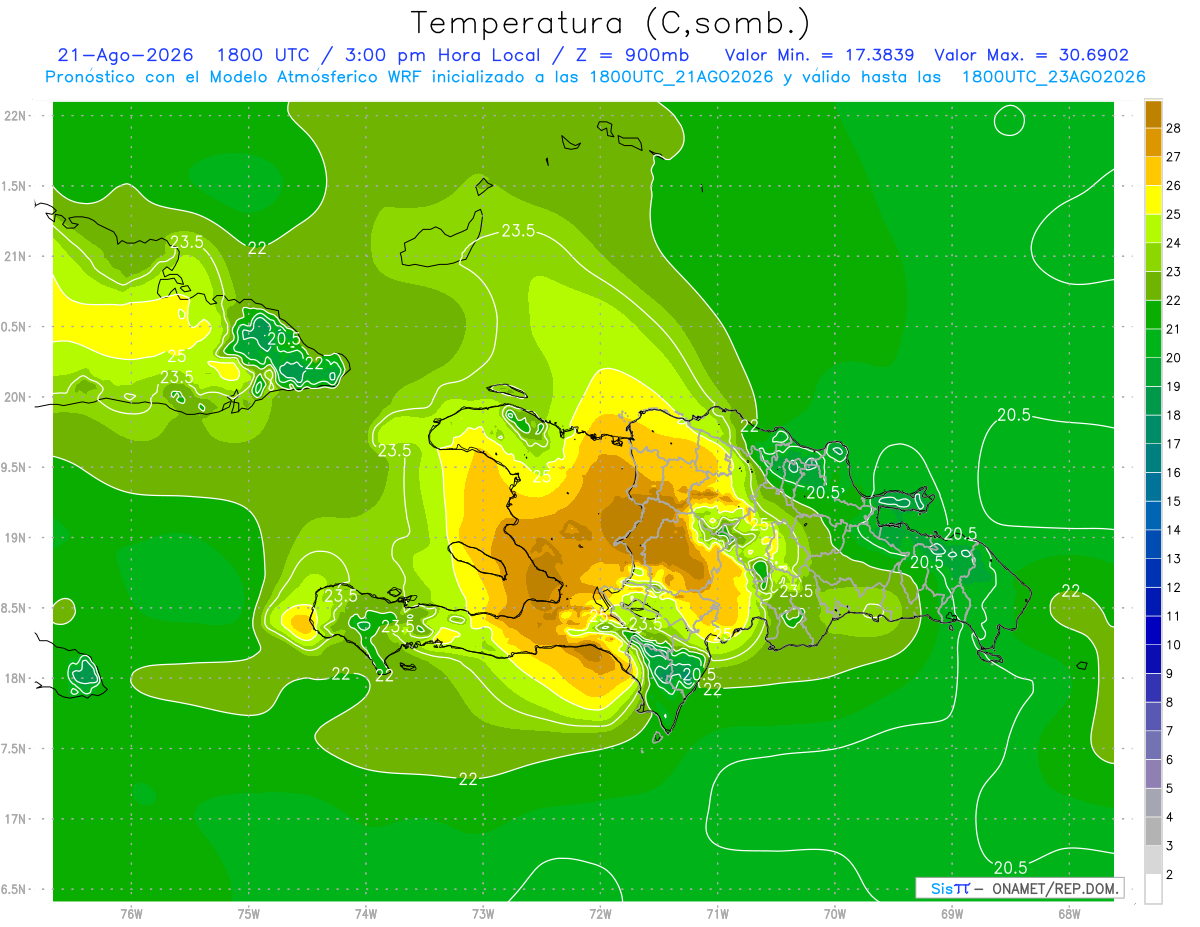Screen dimensions: 1200x927
Task: Click the legend scale label "10"
Action: pyautogui.click(x=1175, y=645)
